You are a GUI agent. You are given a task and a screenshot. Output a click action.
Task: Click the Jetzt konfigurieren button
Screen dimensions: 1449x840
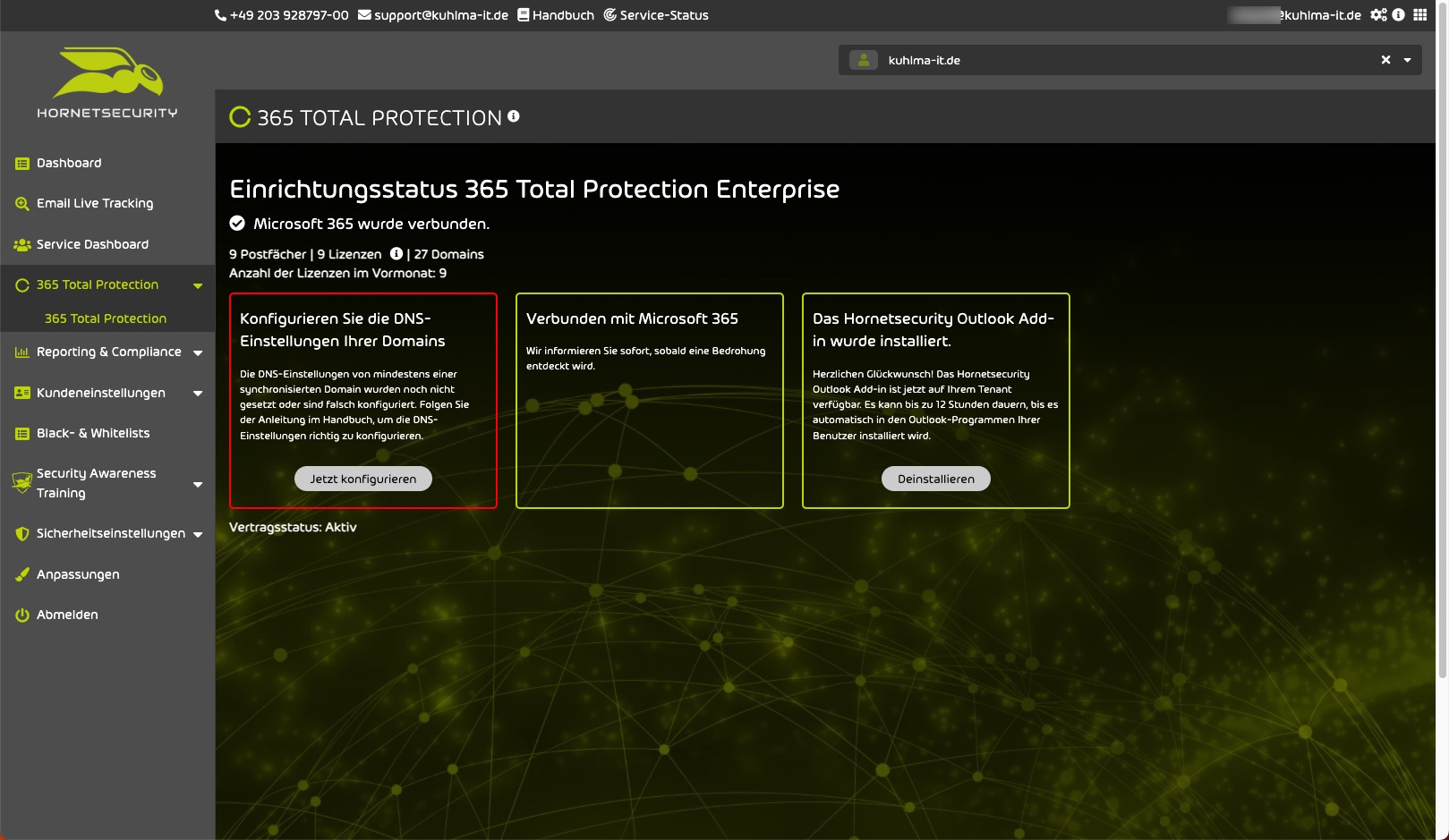tap(363, 479)
